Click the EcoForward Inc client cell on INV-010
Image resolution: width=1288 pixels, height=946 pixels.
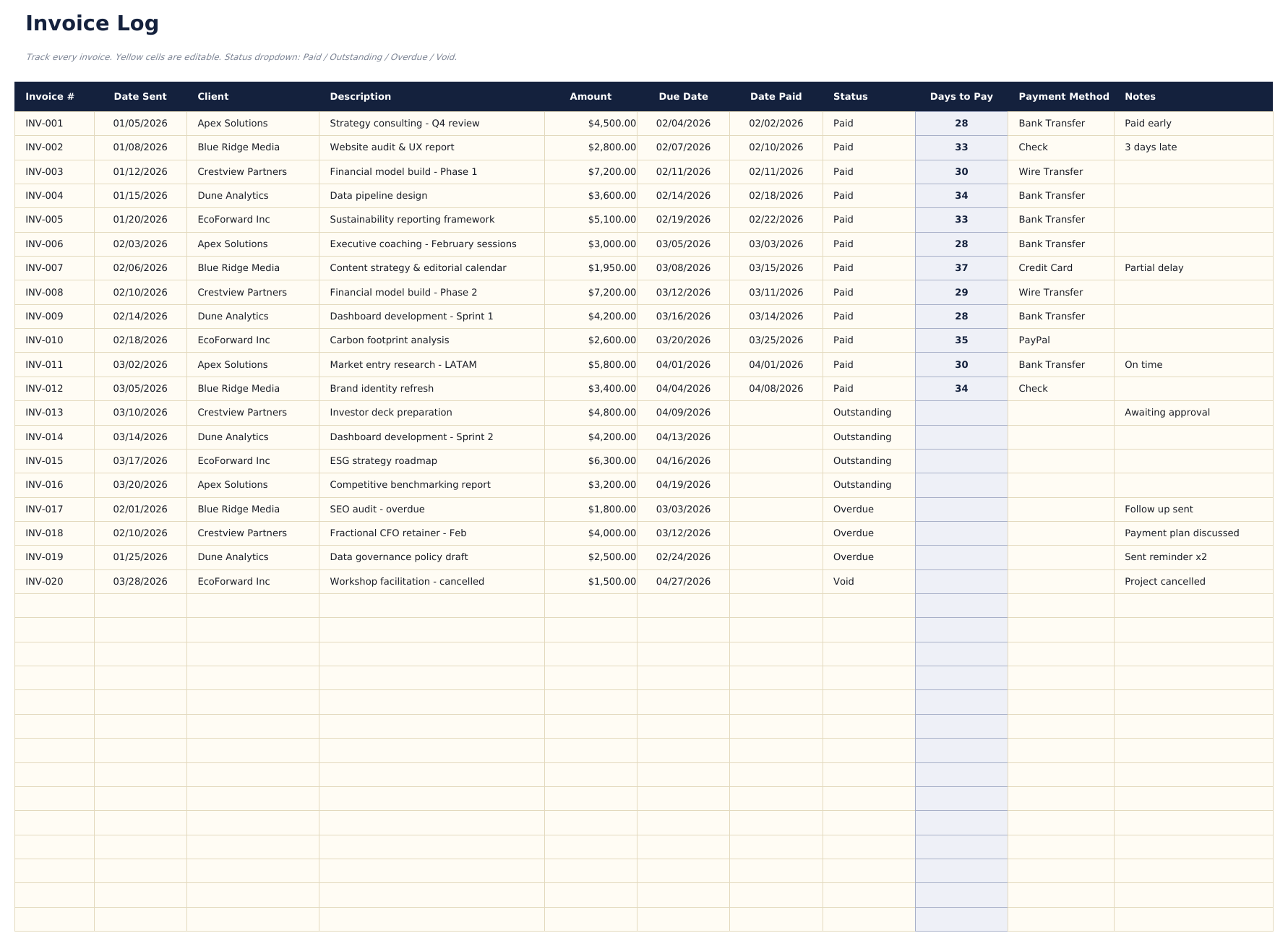234,340
